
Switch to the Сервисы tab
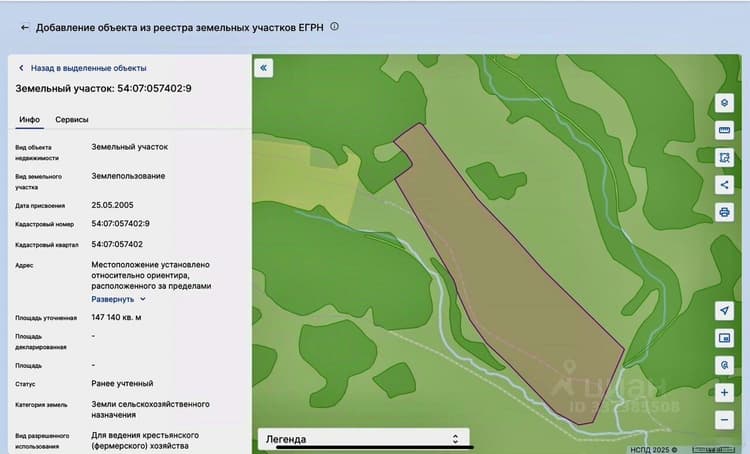(x=72, y=120)
